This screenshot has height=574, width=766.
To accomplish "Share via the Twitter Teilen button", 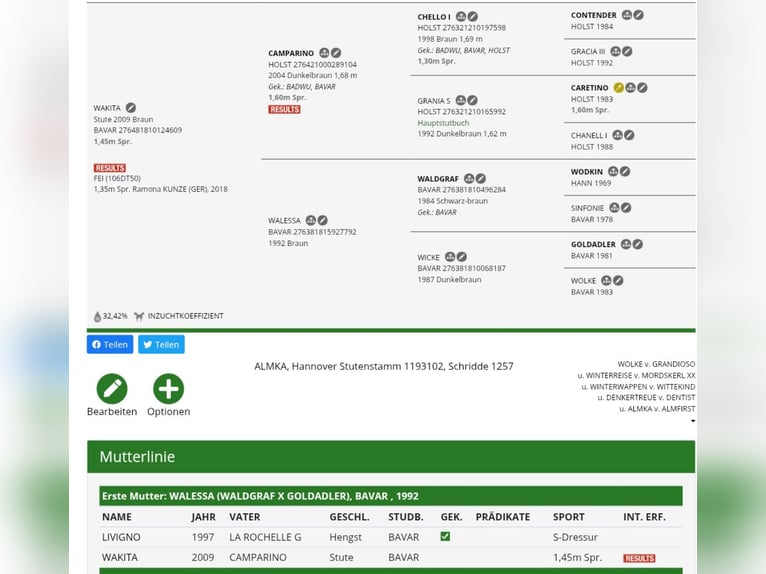I will pos(161,344).
